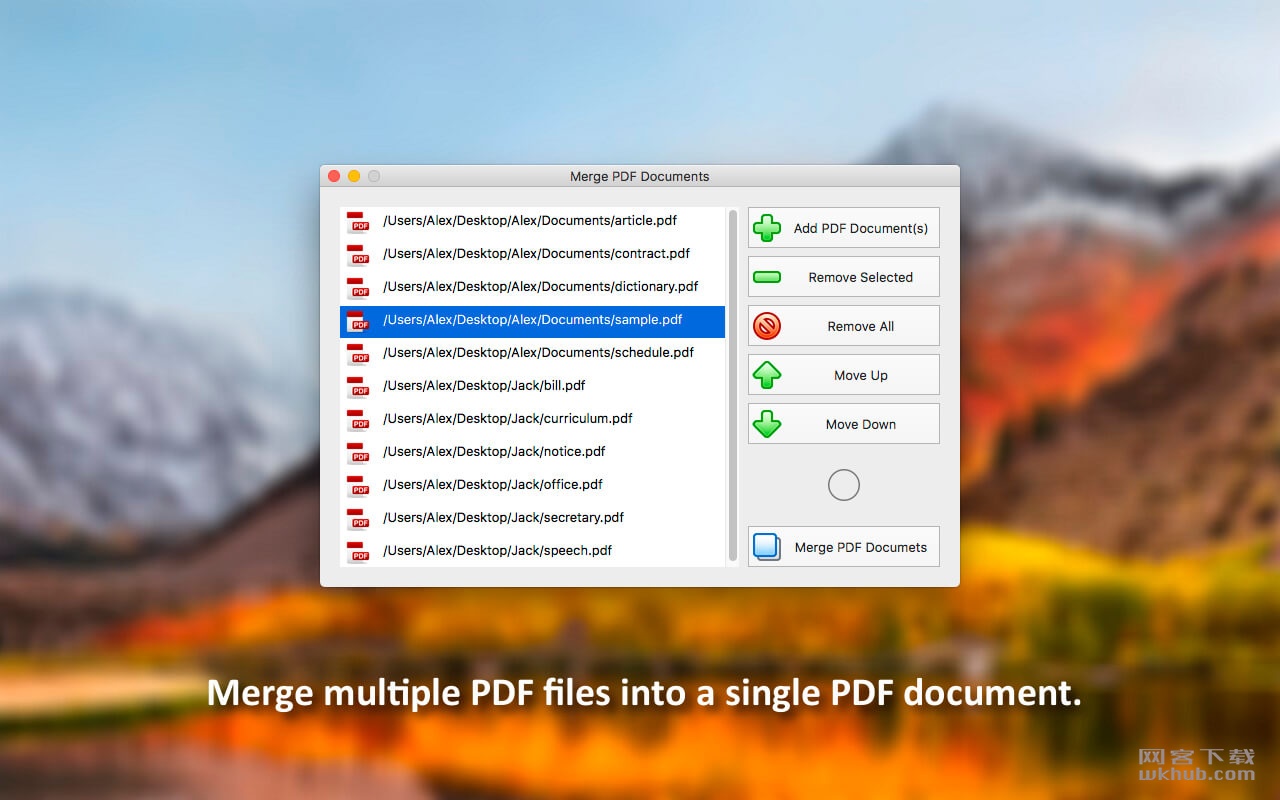Viewport: 1280px width, 800px height.
Task: Click PDF icon next to contract.pdf
Action: pyautogui.click(x=358, y=254)
